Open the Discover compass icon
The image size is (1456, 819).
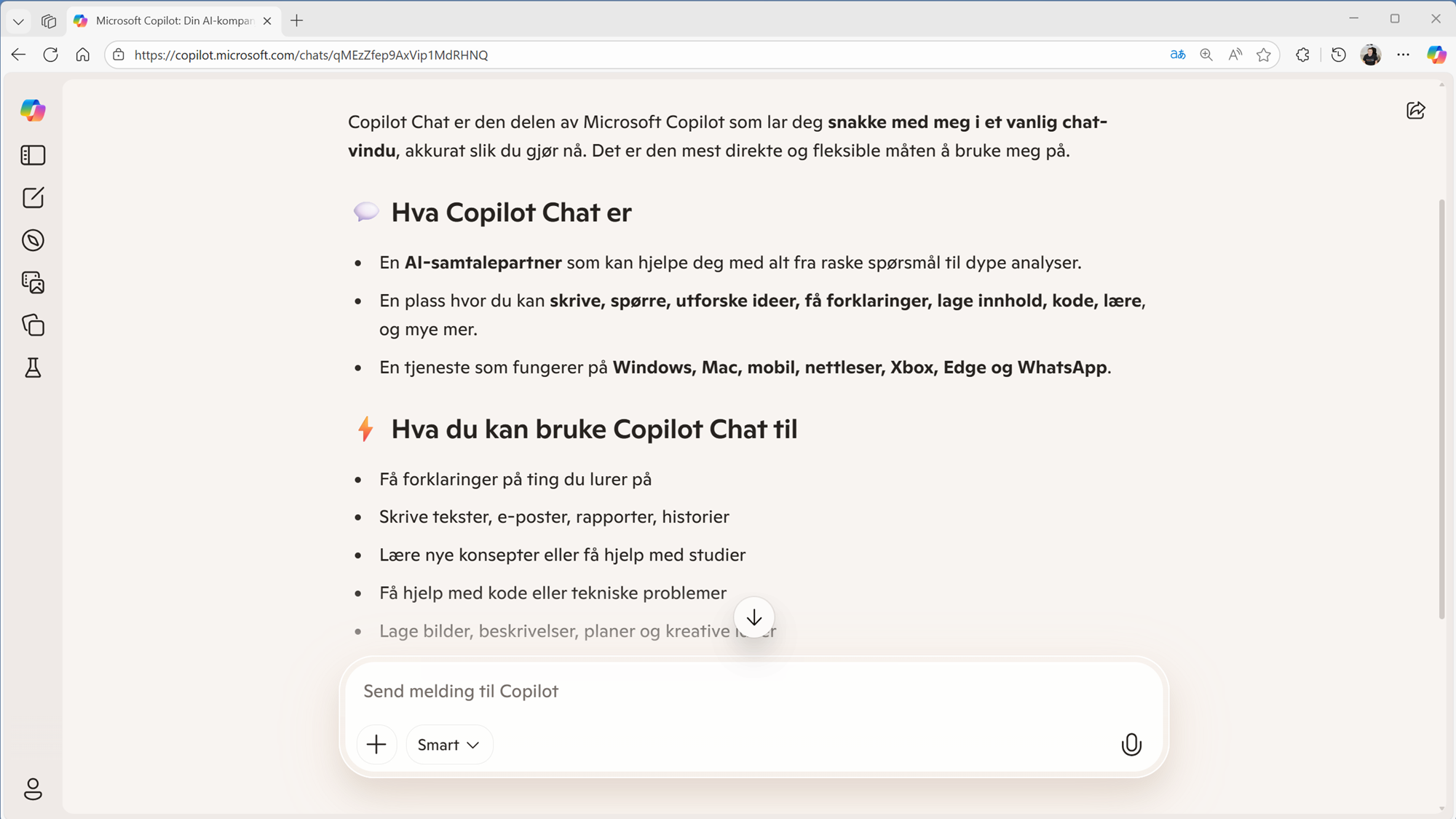pos(33,240)
